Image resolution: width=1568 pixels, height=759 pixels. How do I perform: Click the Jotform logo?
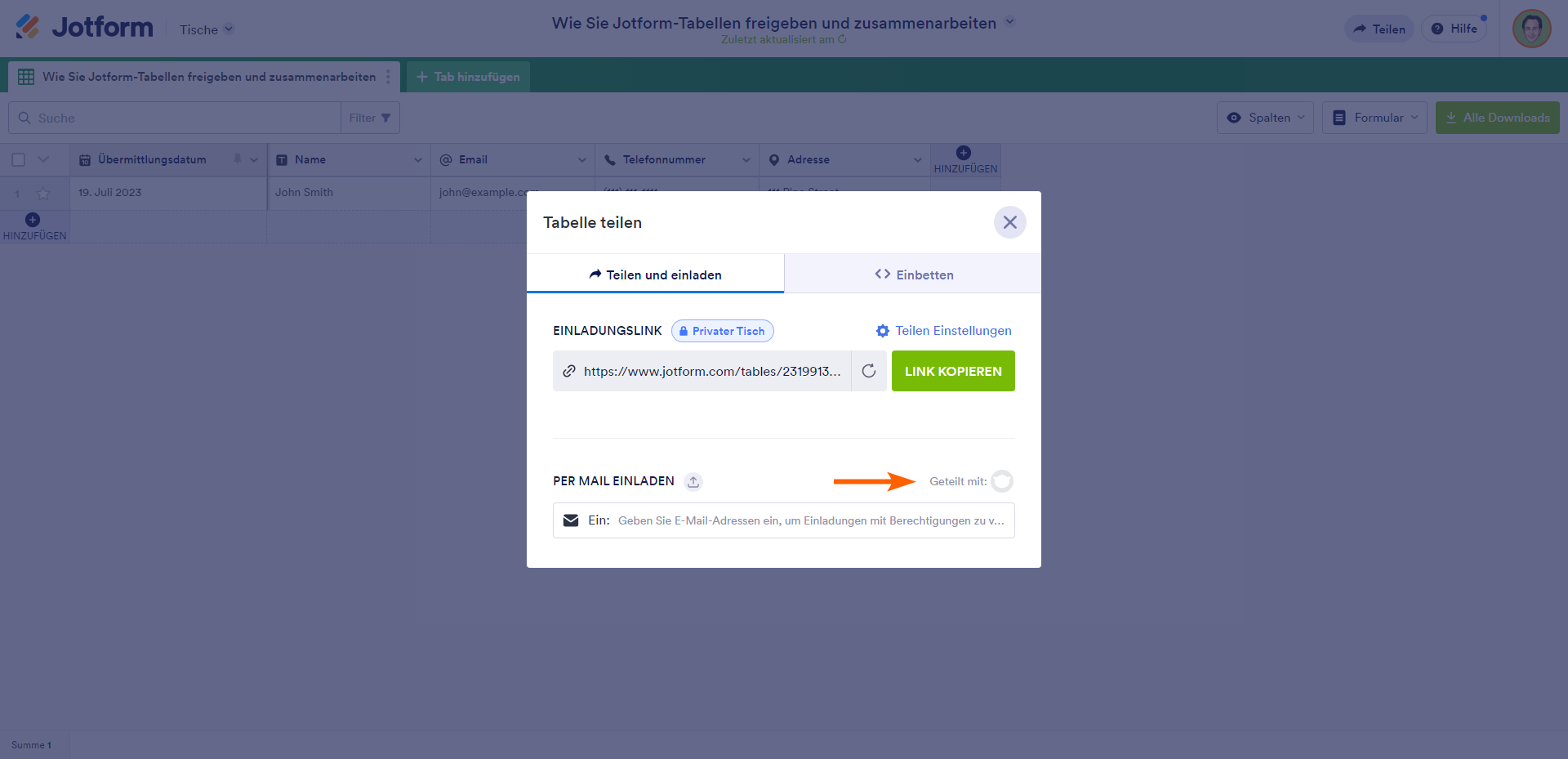click(x=85, y=28)
